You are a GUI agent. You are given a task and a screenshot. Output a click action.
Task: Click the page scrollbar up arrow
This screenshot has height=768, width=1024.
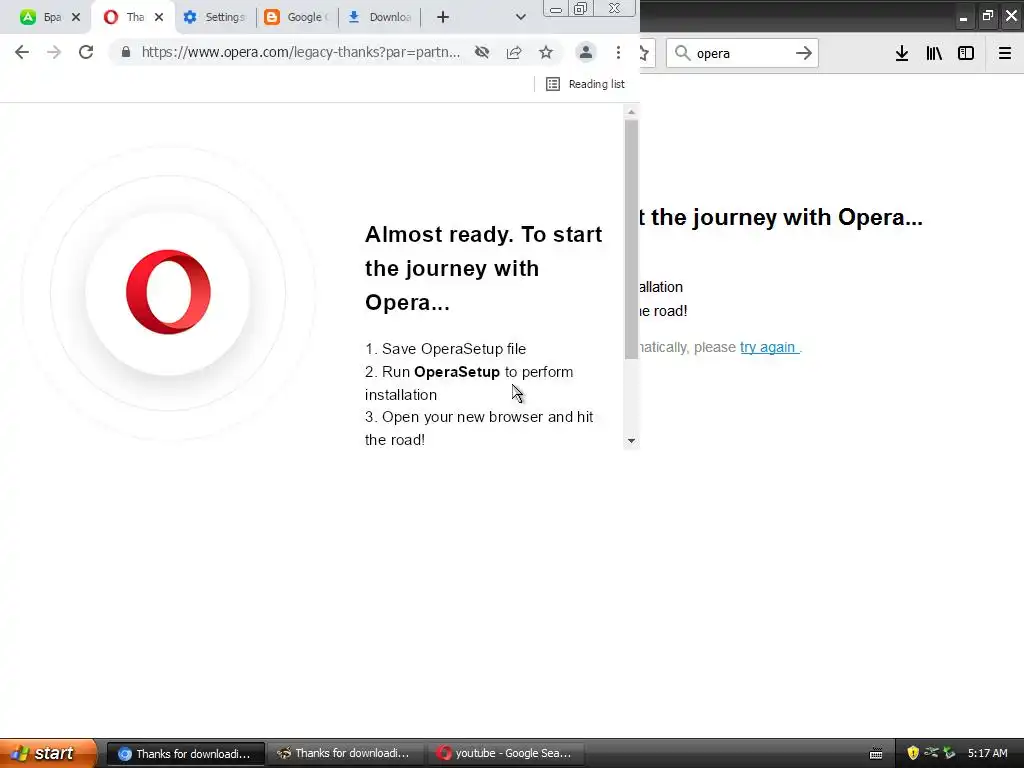pyautogui.click(x=631, y=112)
